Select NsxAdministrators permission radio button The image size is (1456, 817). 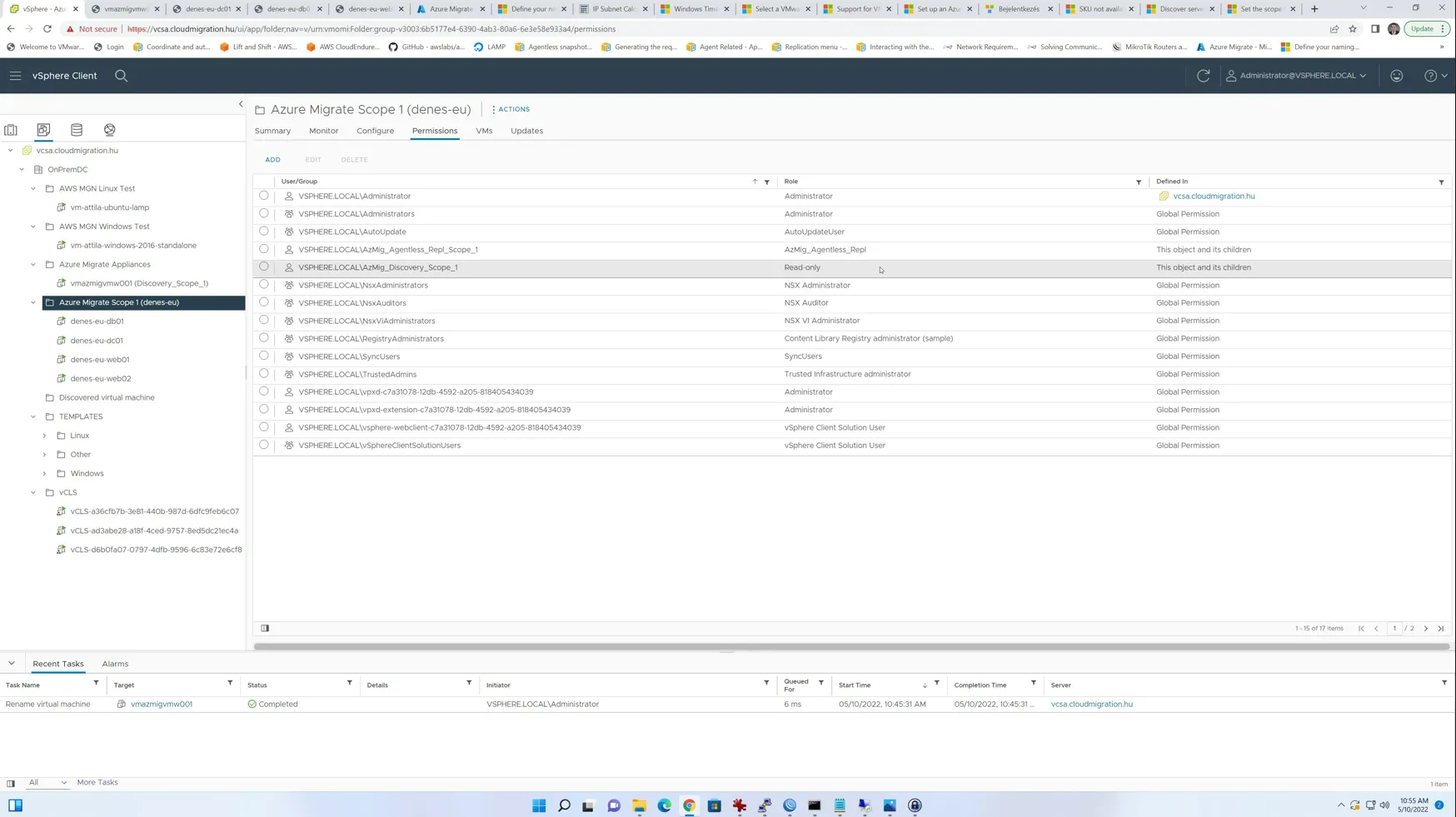(x=264, y=285)
